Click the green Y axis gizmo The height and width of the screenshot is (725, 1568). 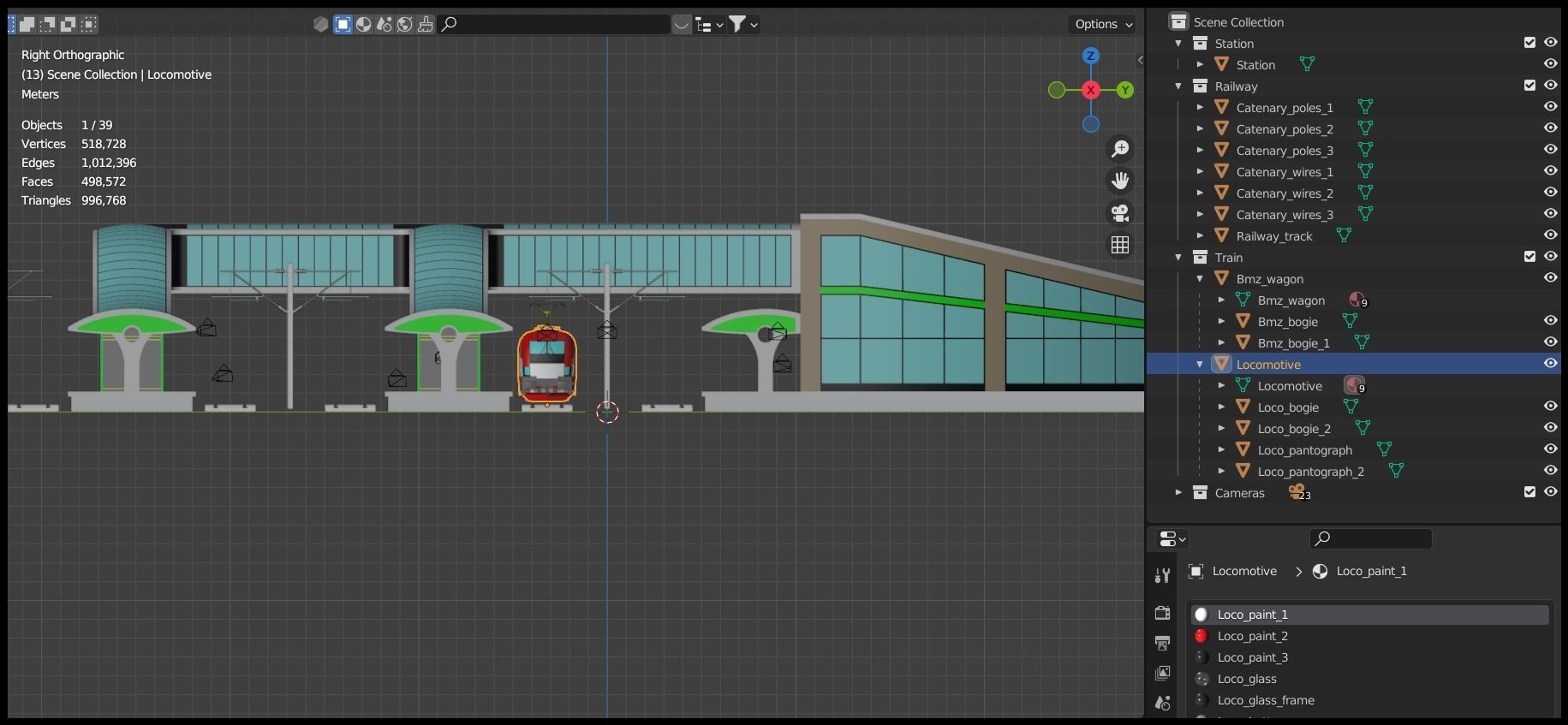(x=1125, y=90)
